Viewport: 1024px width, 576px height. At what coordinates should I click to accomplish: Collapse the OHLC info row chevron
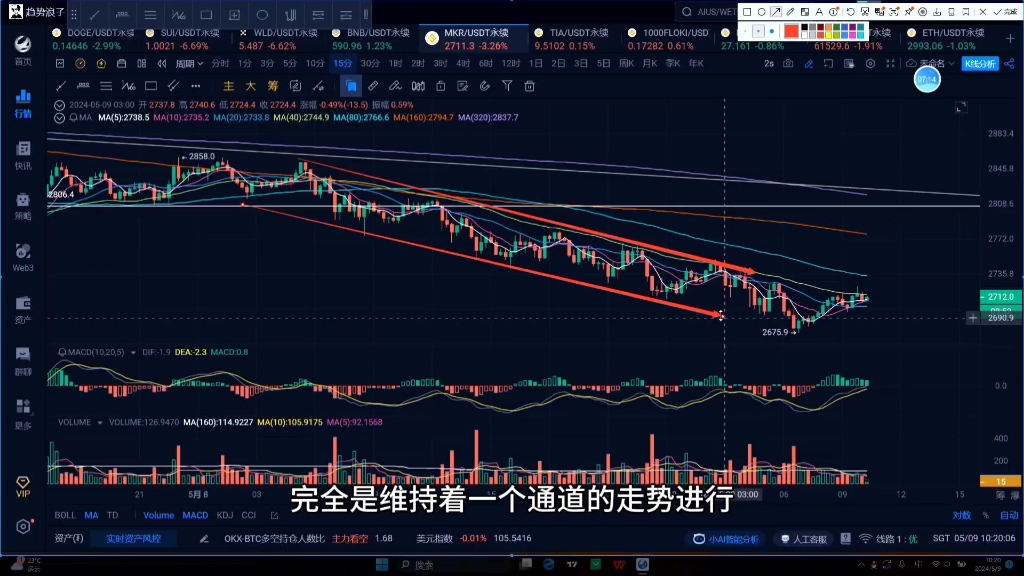click(59, 104)
